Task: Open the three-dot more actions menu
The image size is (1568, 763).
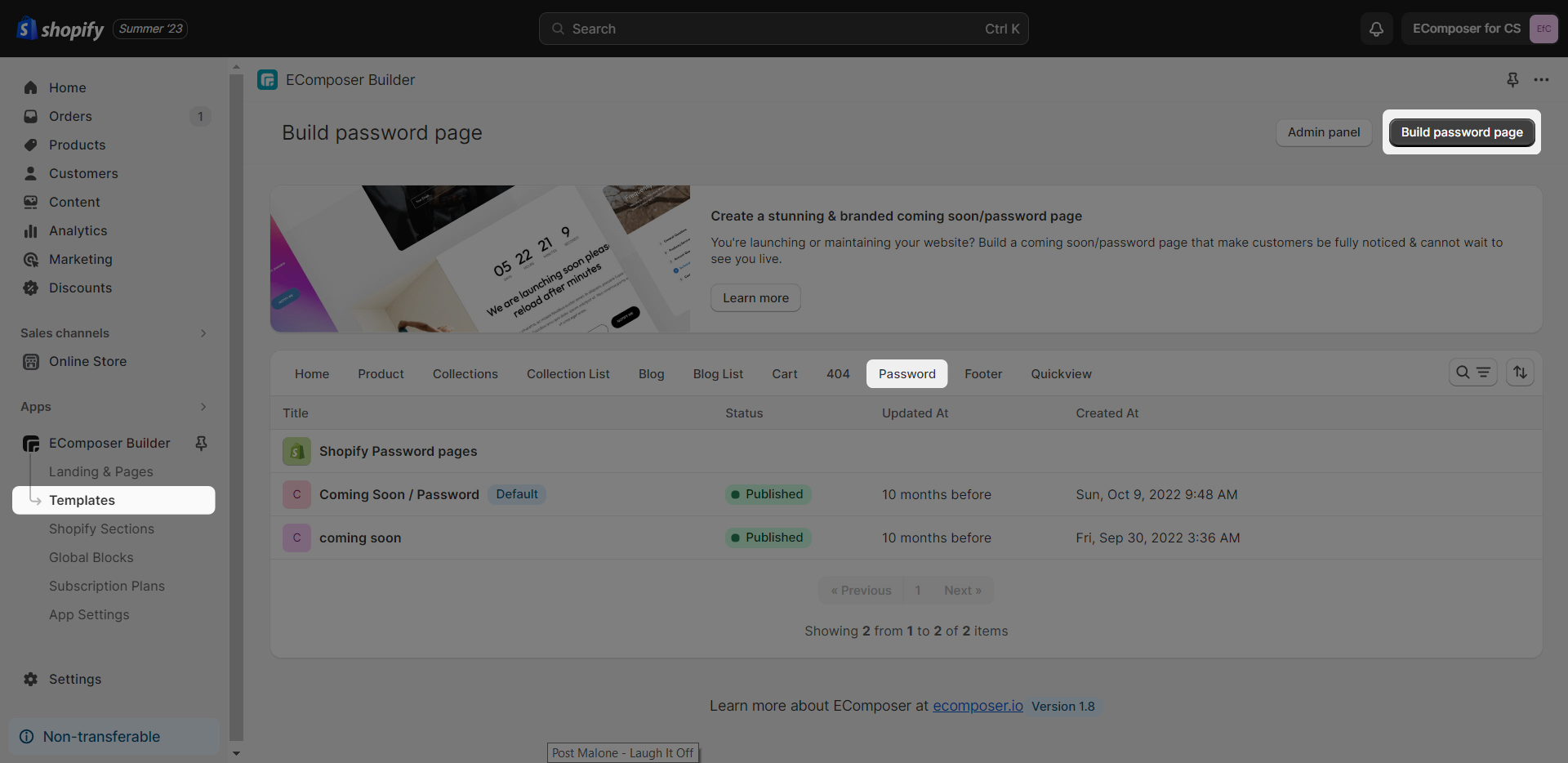Action: [x=1541, y=80]
